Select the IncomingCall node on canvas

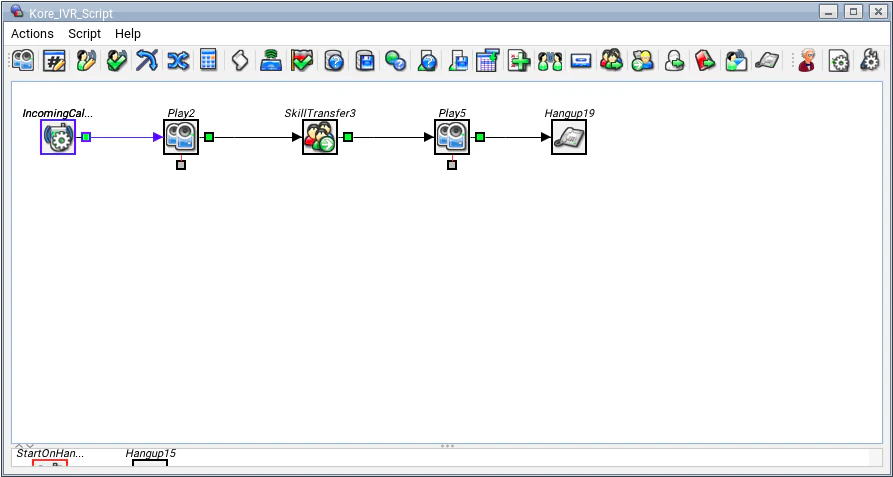58,137
